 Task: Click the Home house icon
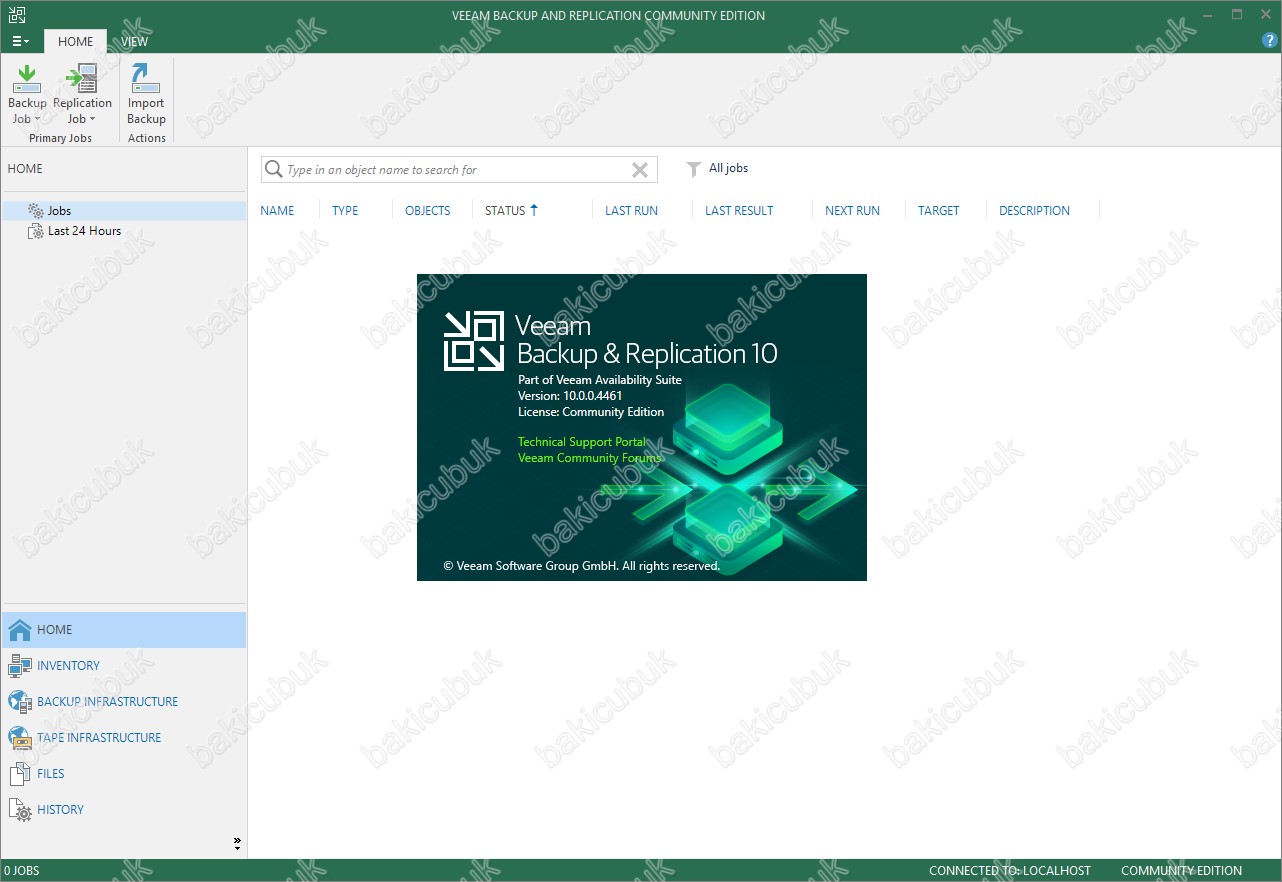[20, 630]
